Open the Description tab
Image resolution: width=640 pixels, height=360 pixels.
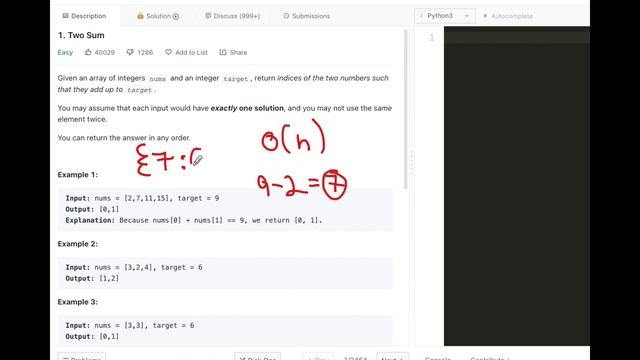coord(84,16)
